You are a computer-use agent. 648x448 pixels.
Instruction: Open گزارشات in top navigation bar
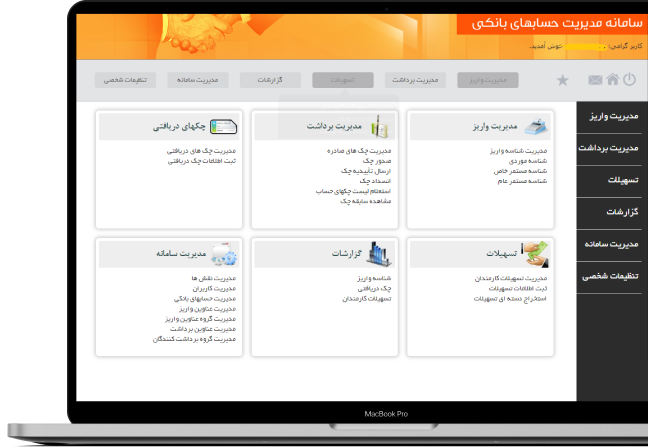[270, 80]
